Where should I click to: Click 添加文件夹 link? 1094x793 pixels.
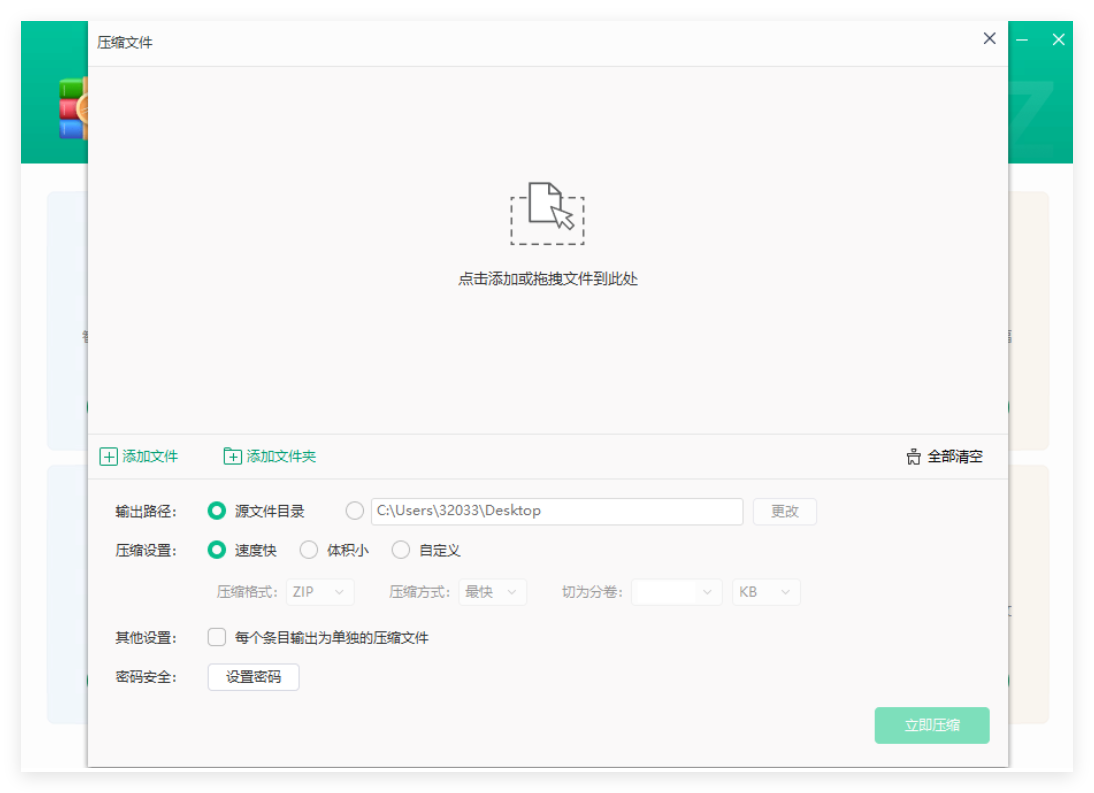[x=281, y=457]
